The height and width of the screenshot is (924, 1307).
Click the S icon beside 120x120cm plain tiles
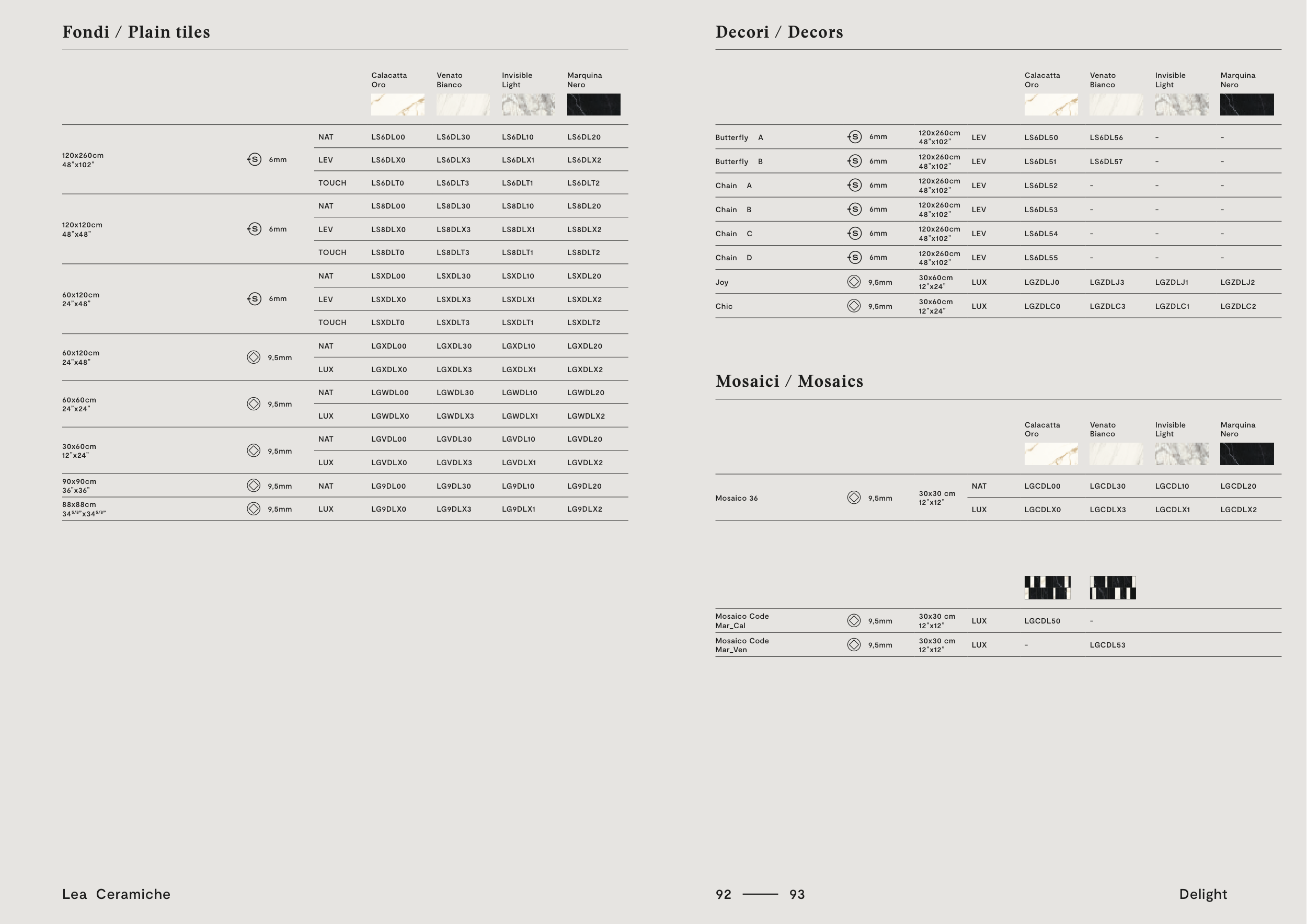tap(255, 229)
